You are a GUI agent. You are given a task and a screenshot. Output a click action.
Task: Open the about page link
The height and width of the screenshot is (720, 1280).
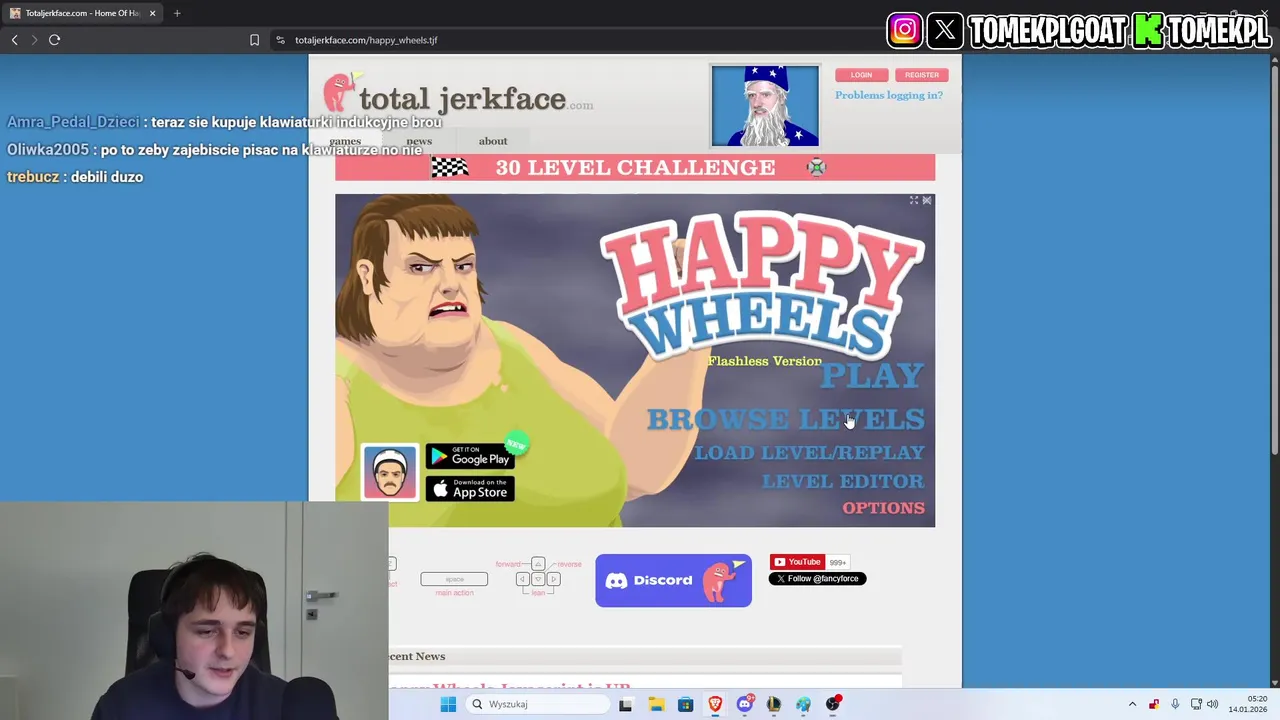(493, 141)
